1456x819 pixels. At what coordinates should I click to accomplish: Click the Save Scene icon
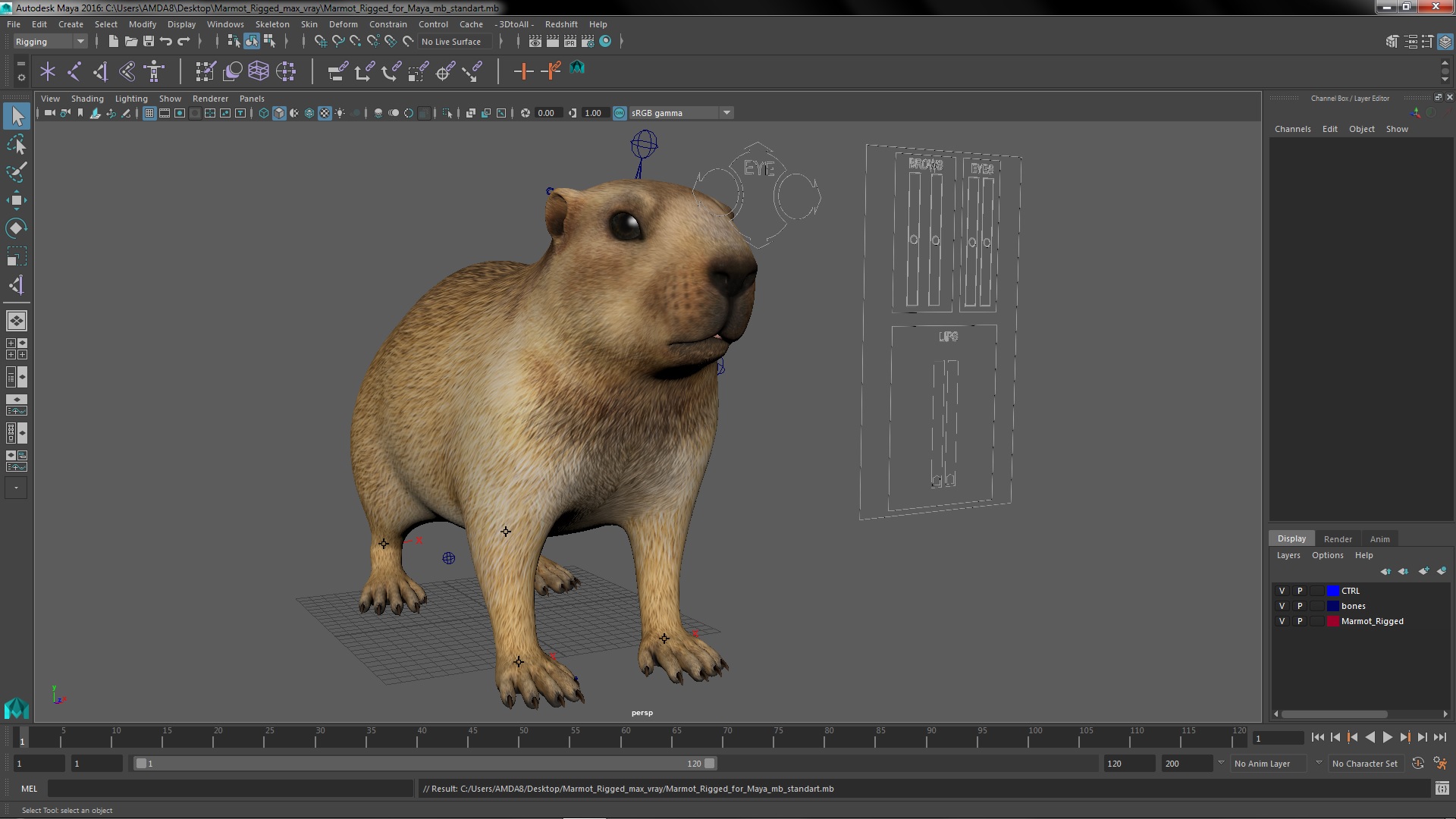point(149,42)
